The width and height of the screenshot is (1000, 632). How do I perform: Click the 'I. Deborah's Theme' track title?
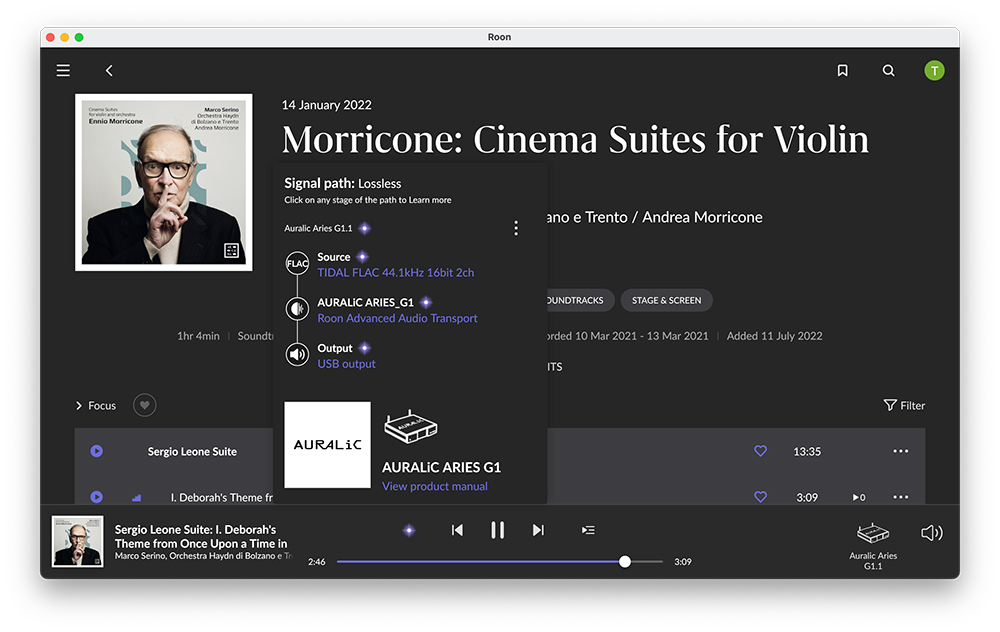[x=221, y=497]
